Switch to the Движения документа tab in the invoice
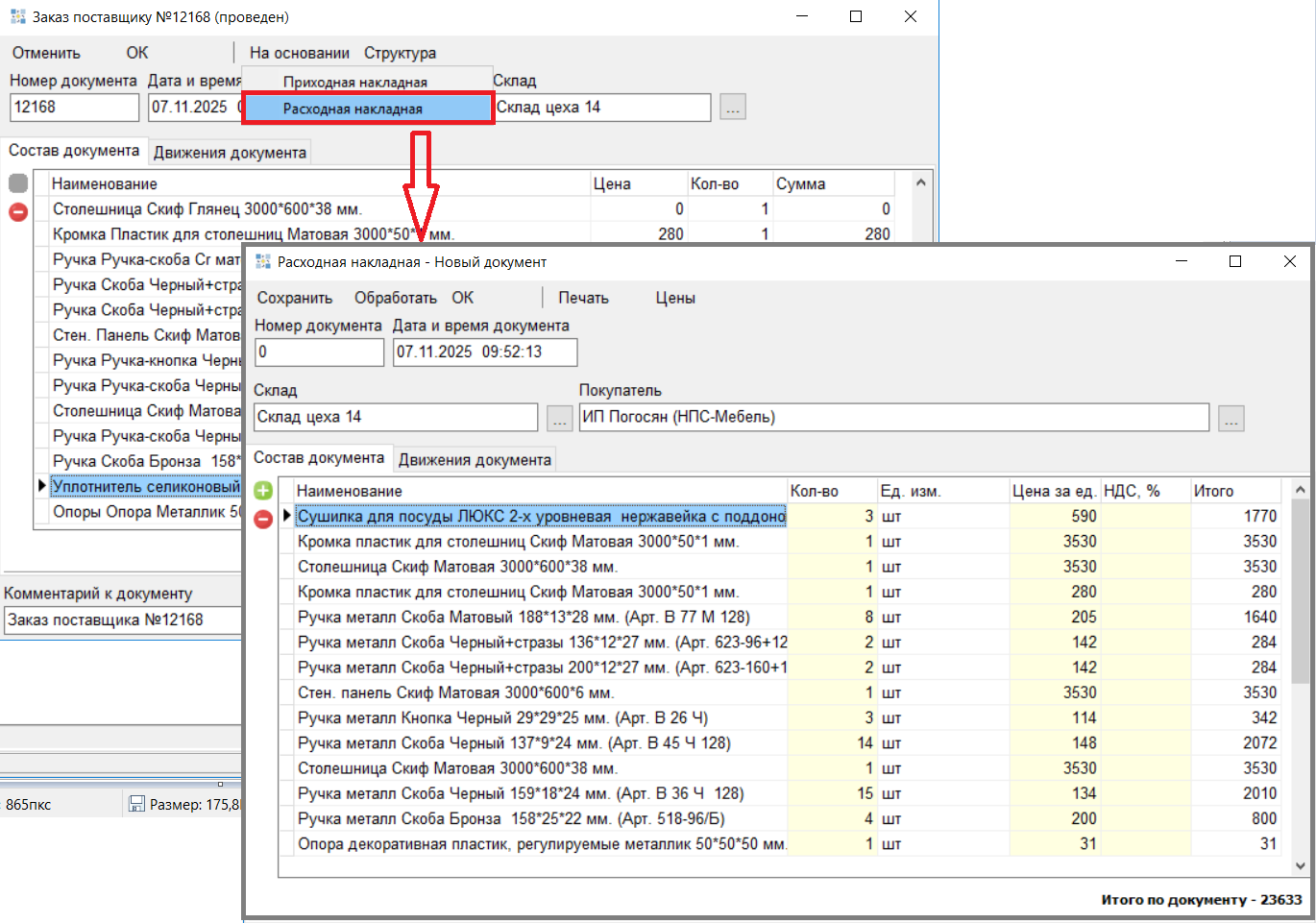 pyautogui.click(x=475, y=460)
